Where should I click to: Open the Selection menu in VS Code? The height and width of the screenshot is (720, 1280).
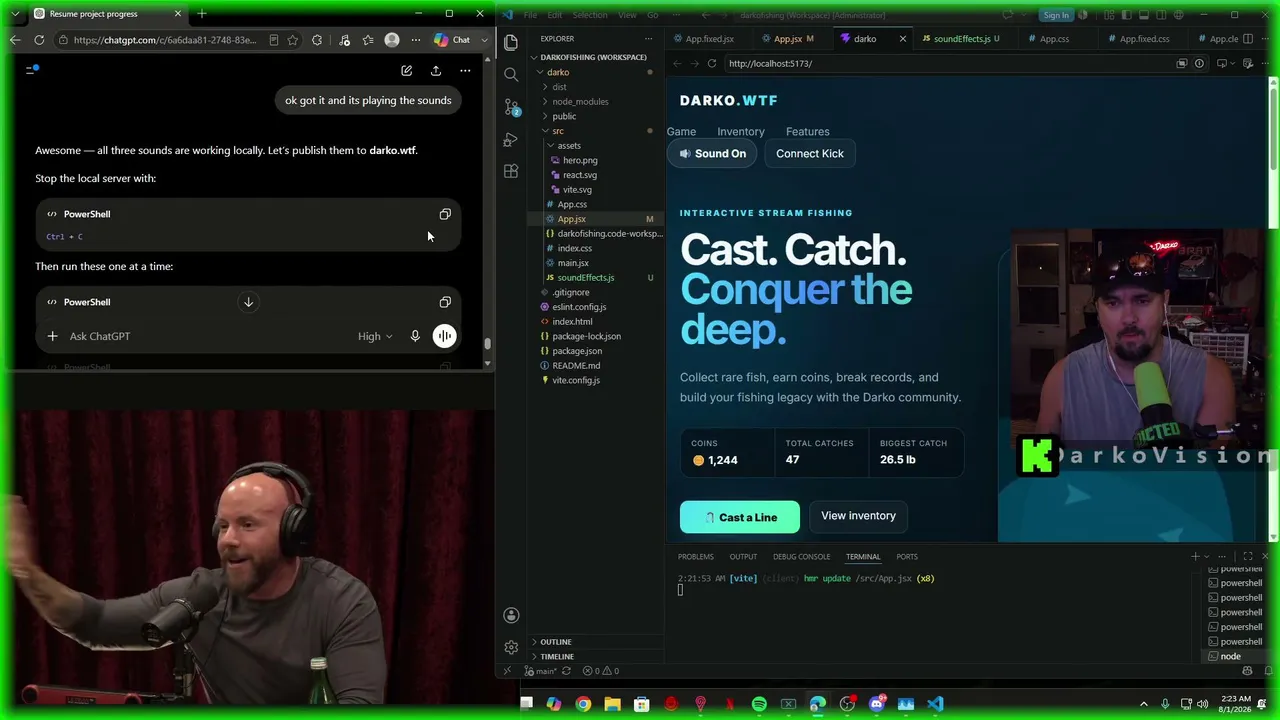point(590,15)
